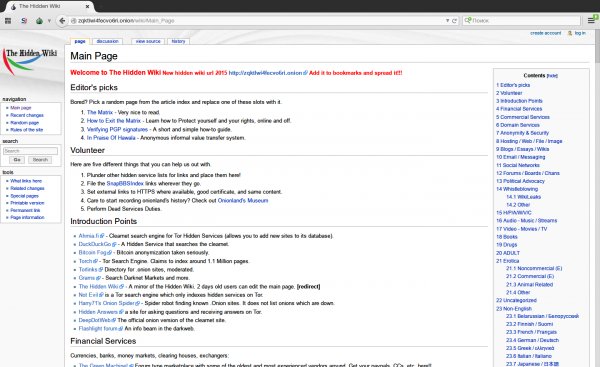Open the URL bar history dropdown arrow
Image resolution: width=600 pixels, height=367 pixels.
click(447, 21)
